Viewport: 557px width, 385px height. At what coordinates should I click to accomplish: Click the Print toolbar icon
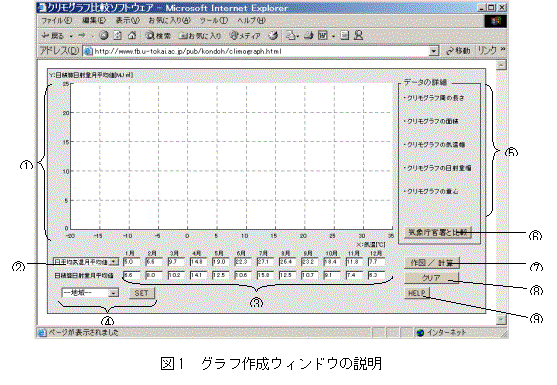pos(308,35)
